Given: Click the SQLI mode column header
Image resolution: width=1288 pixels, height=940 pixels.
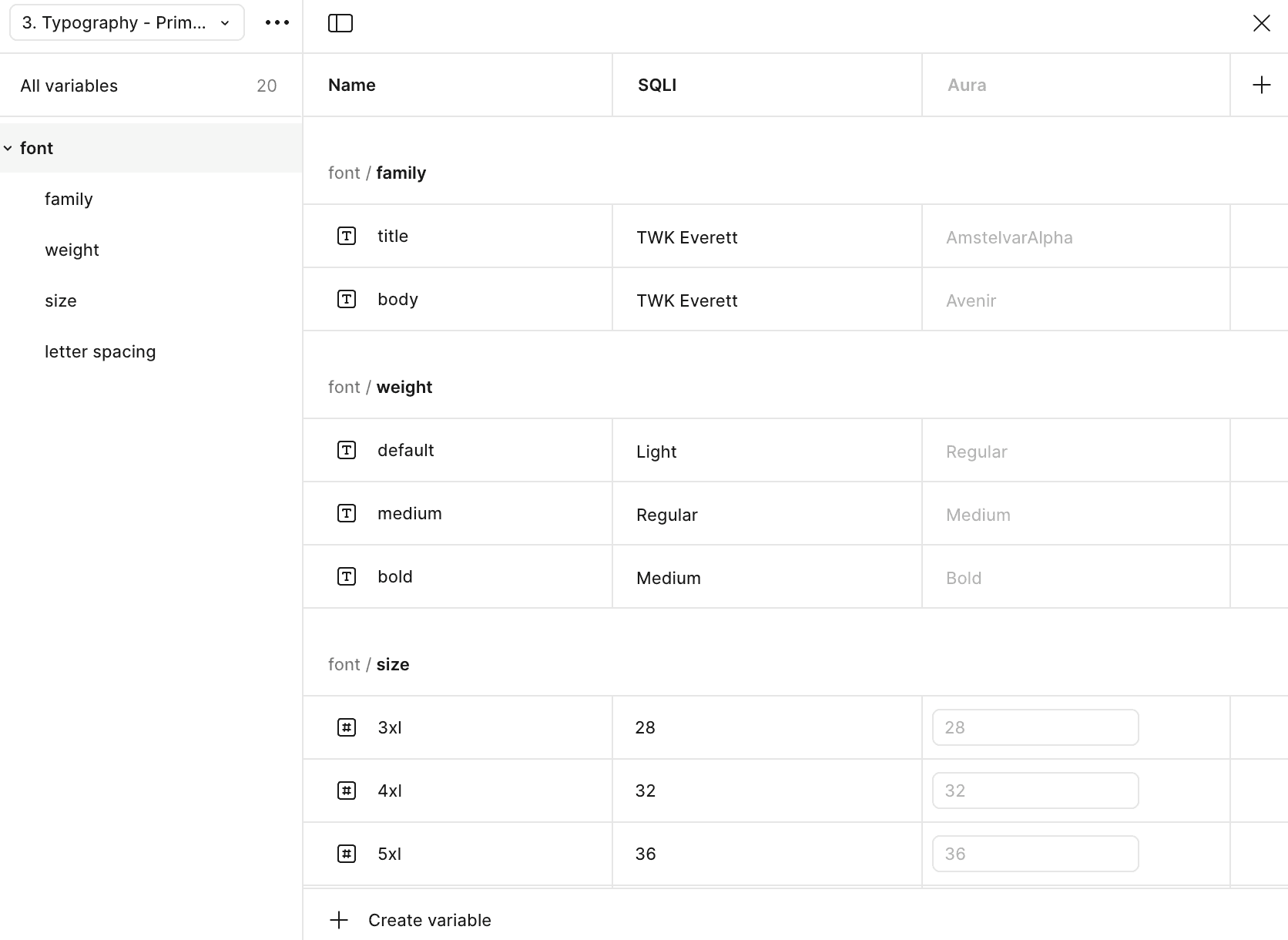Looking at the screenshot, I should (x=657, y=85).
